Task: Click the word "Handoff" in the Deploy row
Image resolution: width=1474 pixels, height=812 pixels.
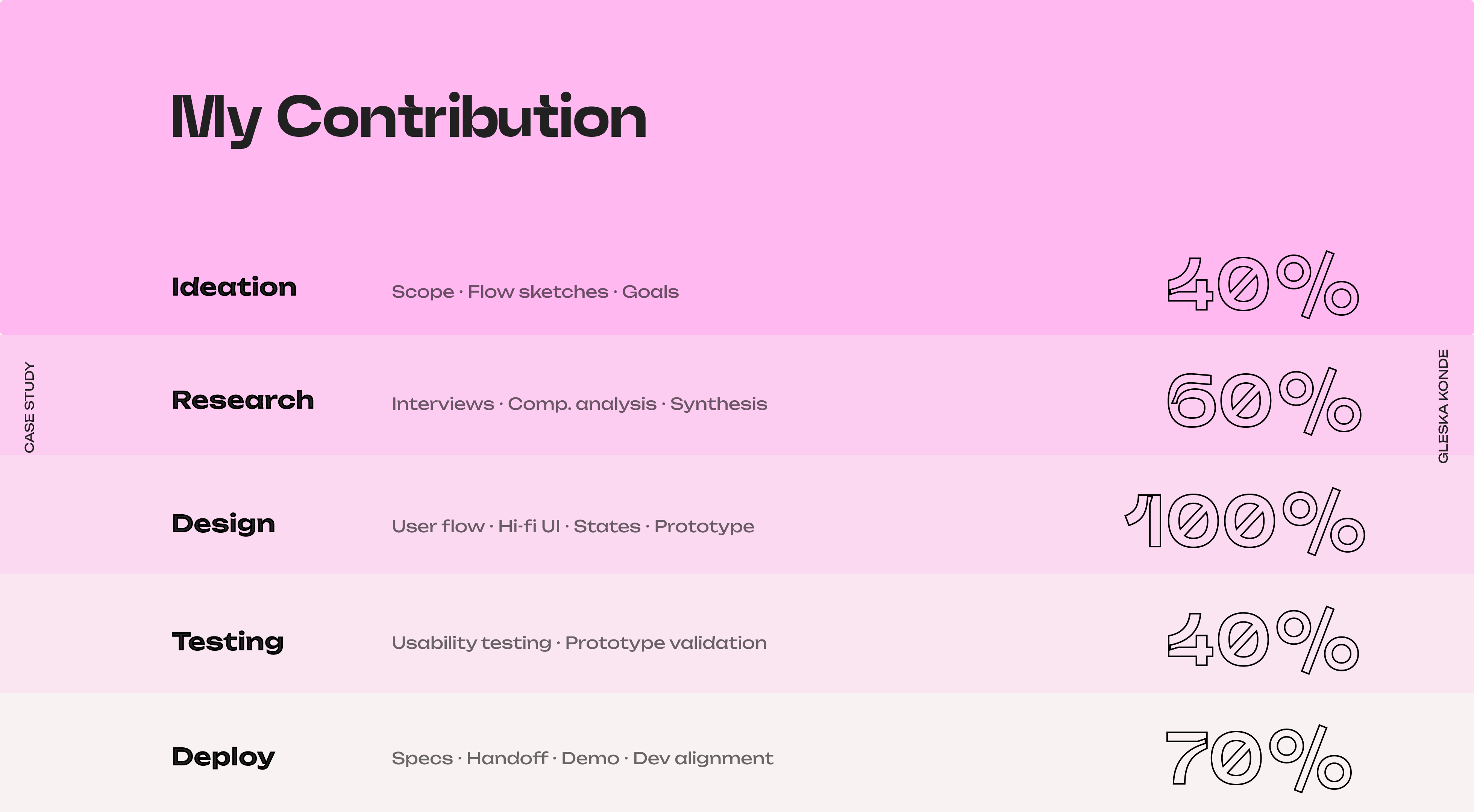Action: coord(507,759)
